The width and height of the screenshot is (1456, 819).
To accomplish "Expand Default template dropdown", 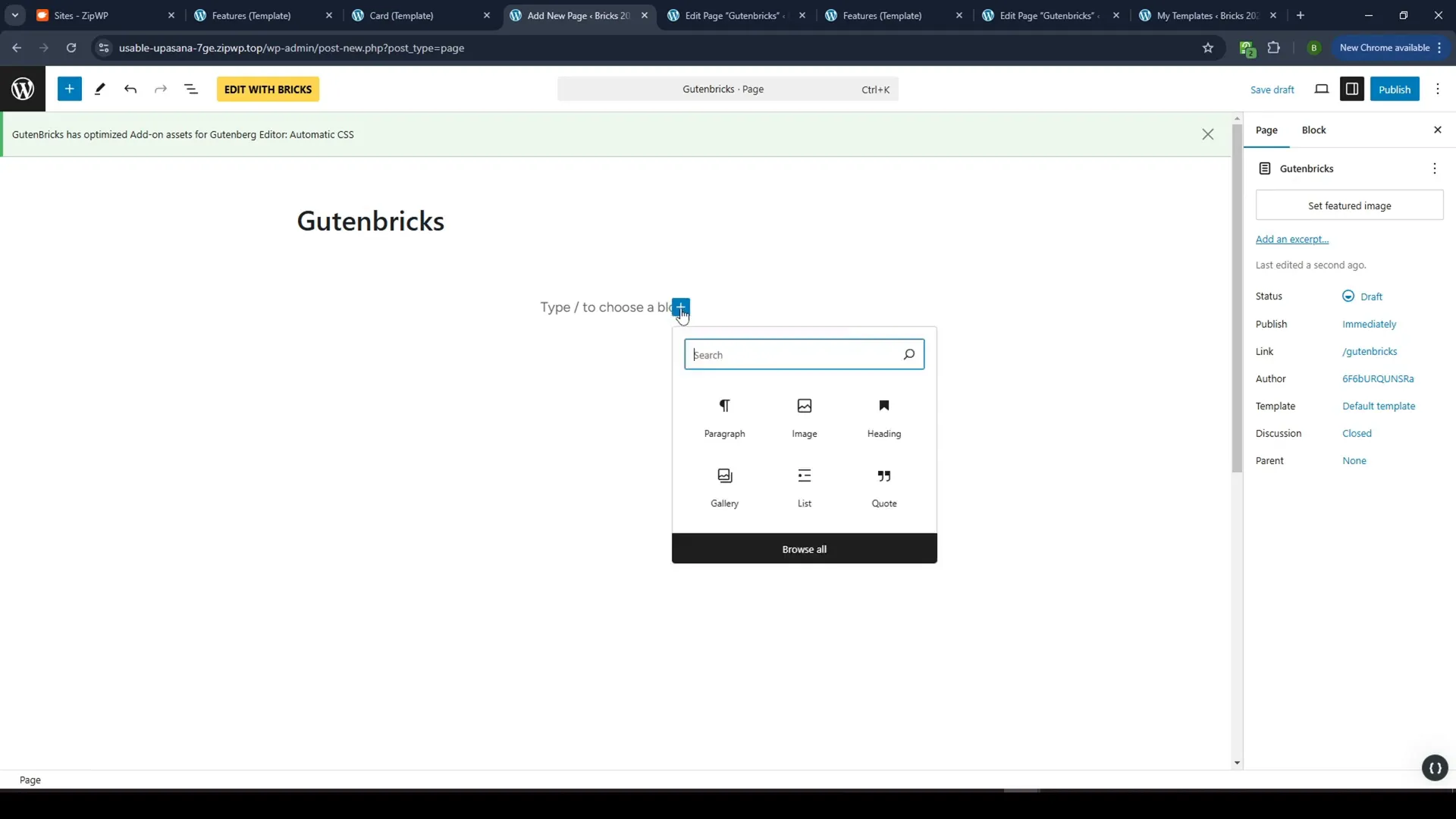I will point(1379,406).
